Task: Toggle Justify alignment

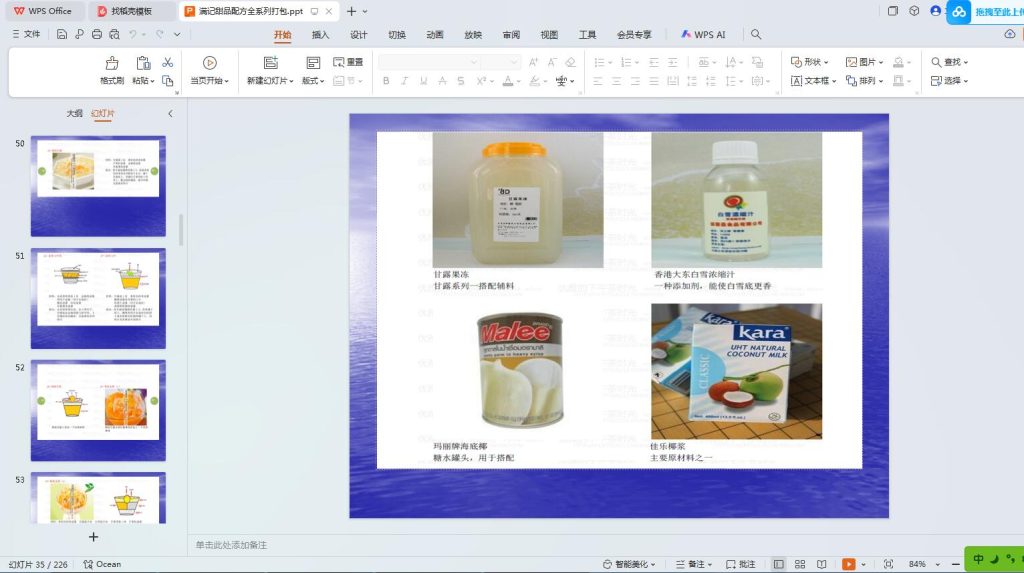Action: pyautogui.click(x=654, y=81)
